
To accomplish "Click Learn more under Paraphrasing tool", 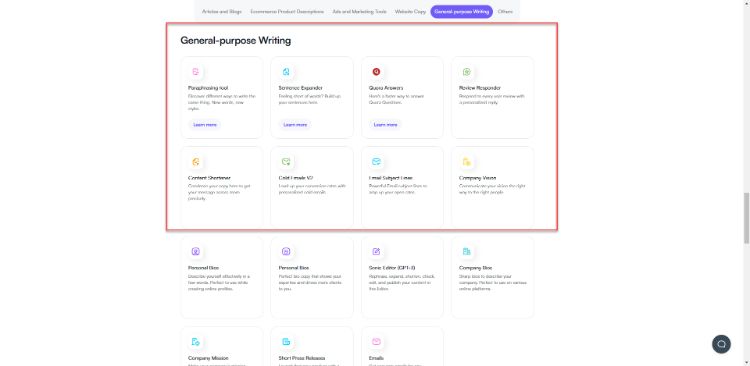I will (x=205, y=124).
